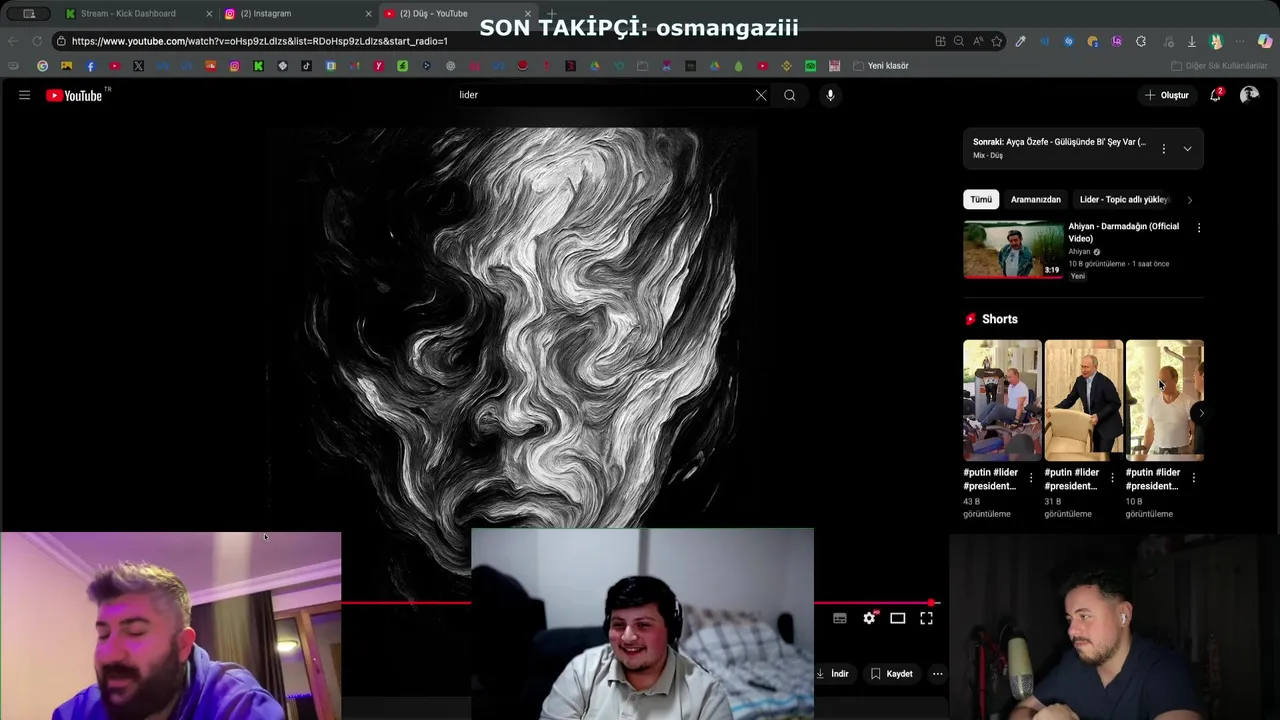Start voice search with the microphone
The image size is (1280, 720).
pos(830,95)
